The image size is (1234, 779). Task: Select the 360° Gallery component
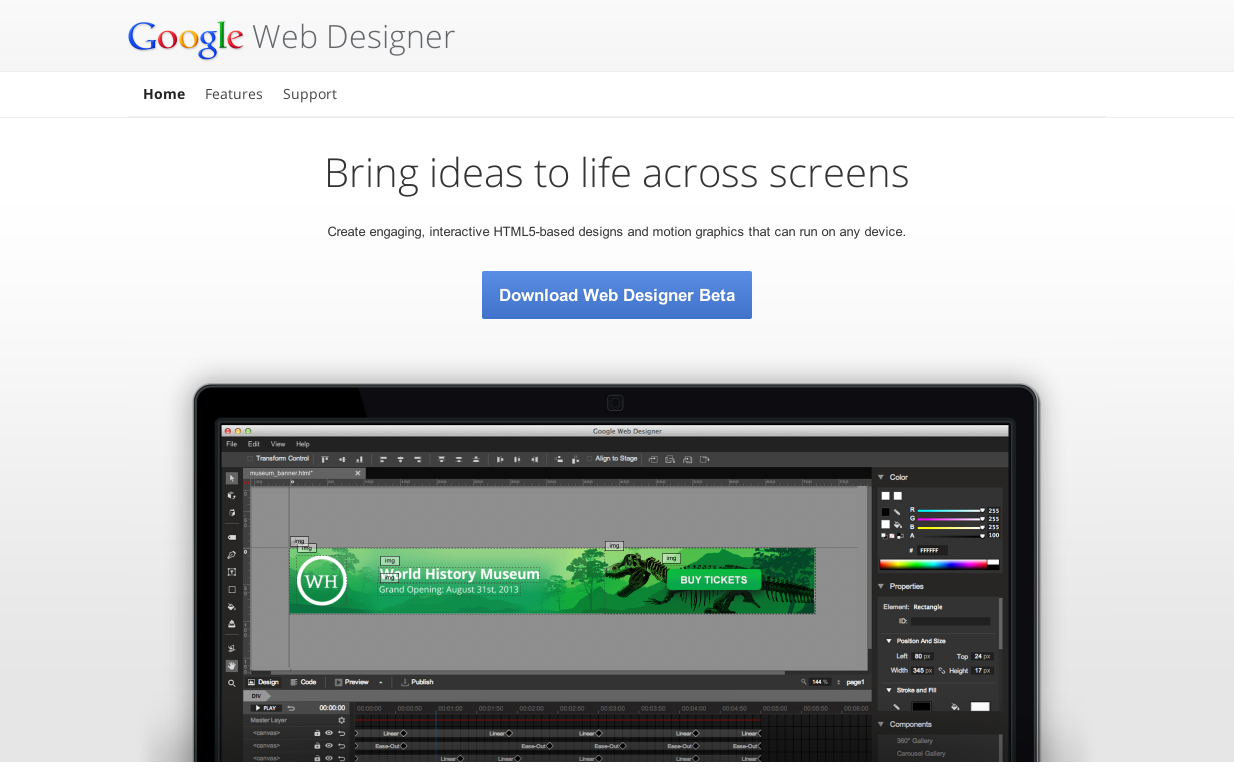915,741
